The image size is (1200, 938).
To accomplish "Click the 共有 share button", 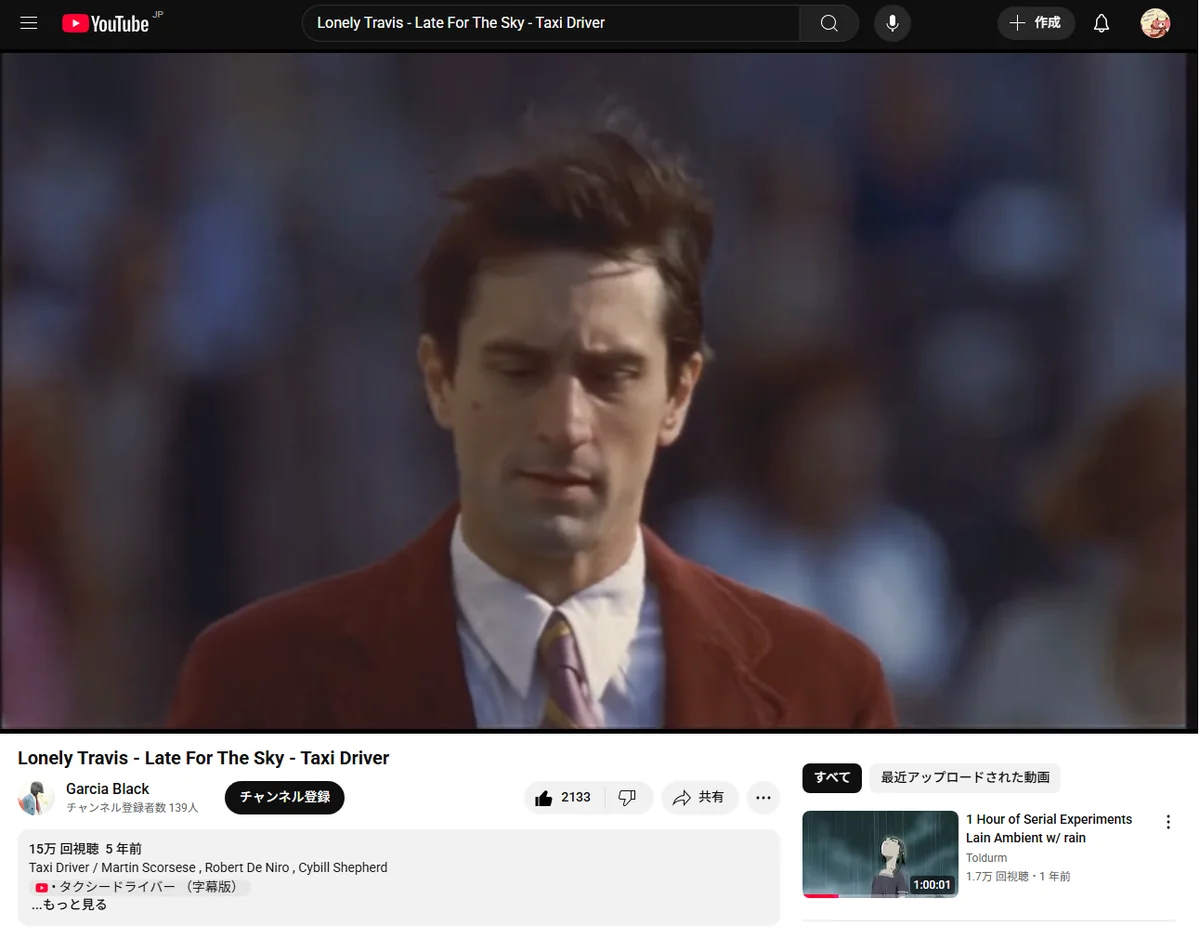I will [699, 797].
